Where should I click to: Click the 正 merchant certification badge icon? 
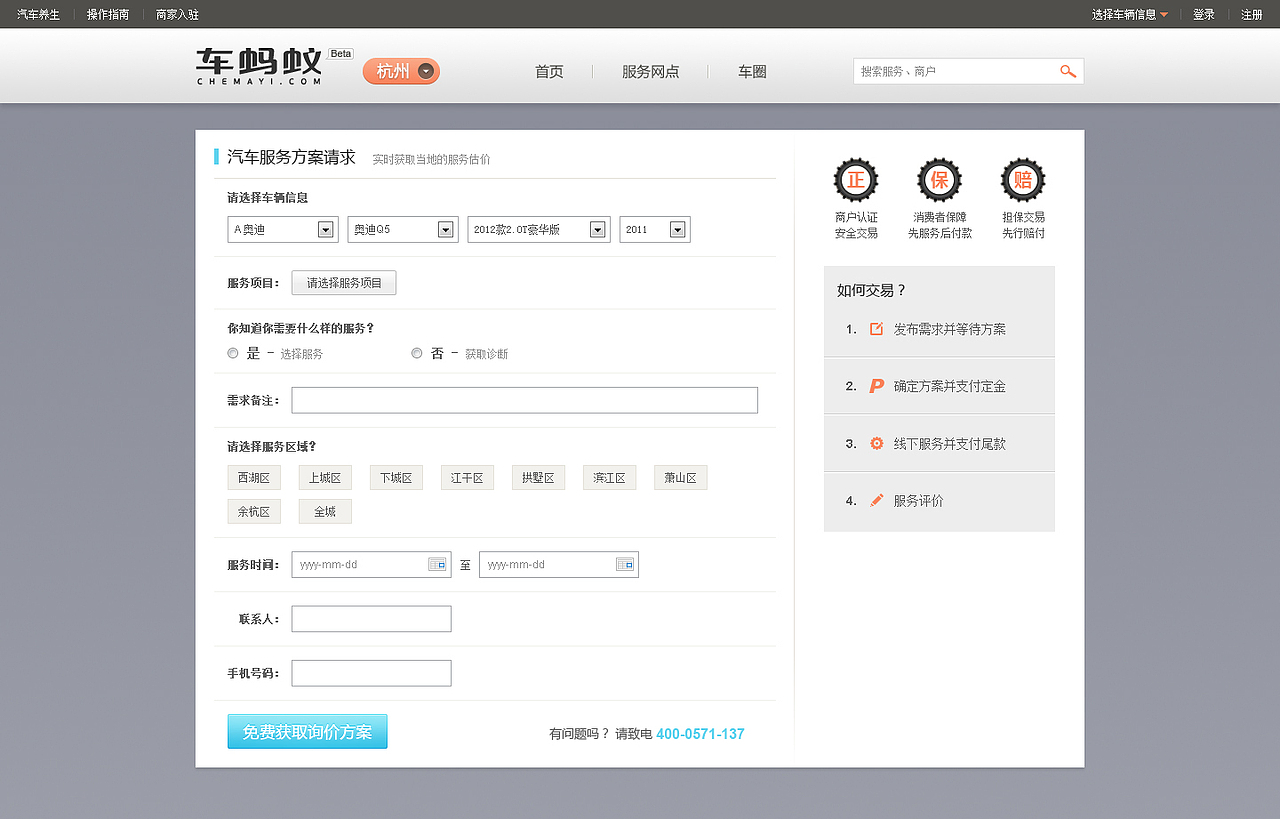pyautogui.click(x=855, y=178)
